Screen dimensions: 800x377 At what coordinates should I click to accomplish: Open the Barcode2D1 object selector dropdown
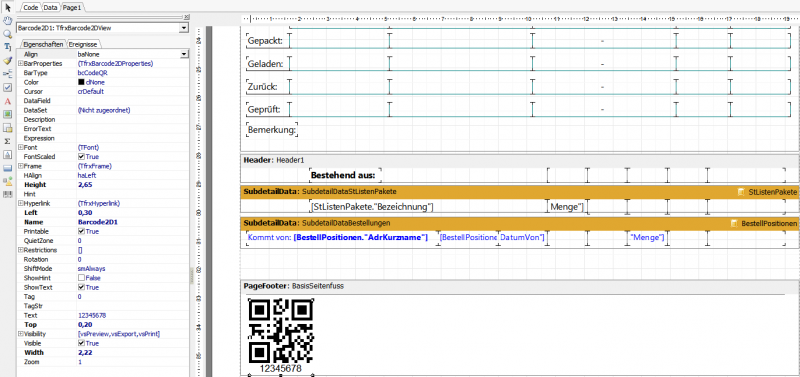click(184, 28)
